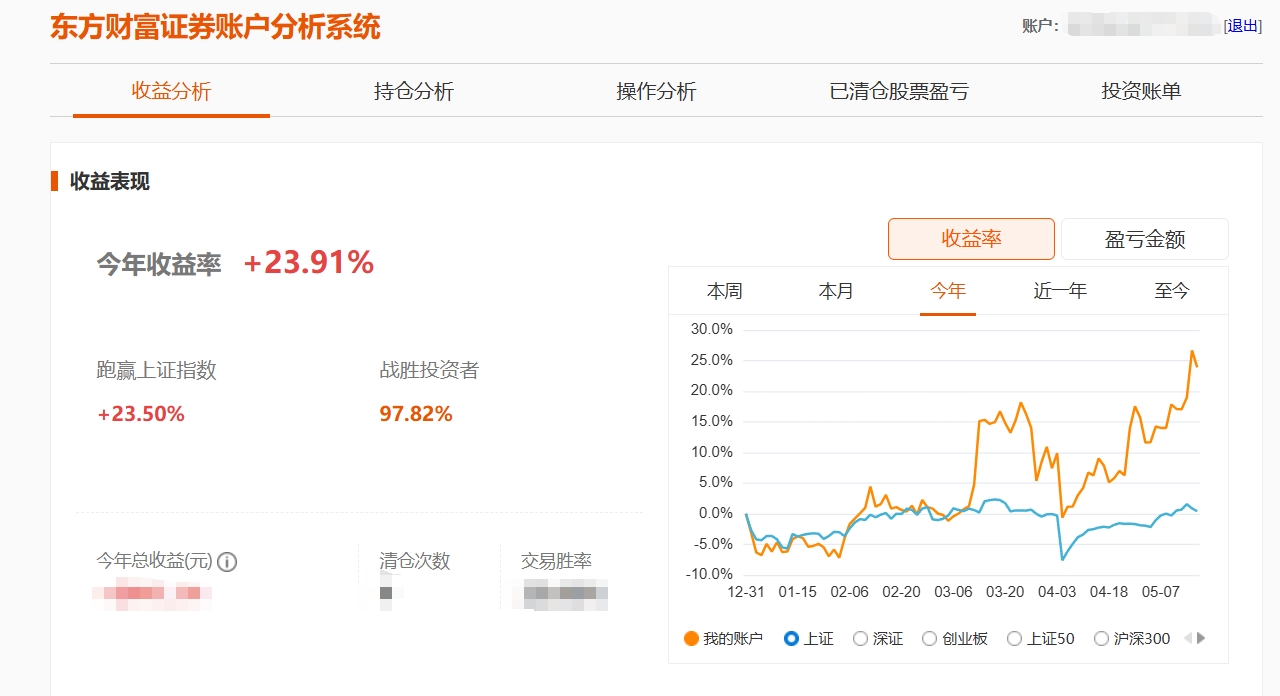The image size is (1280, 696).
Task: Open info icon beside 今年总收益(元)
Action: pos(227,562)
